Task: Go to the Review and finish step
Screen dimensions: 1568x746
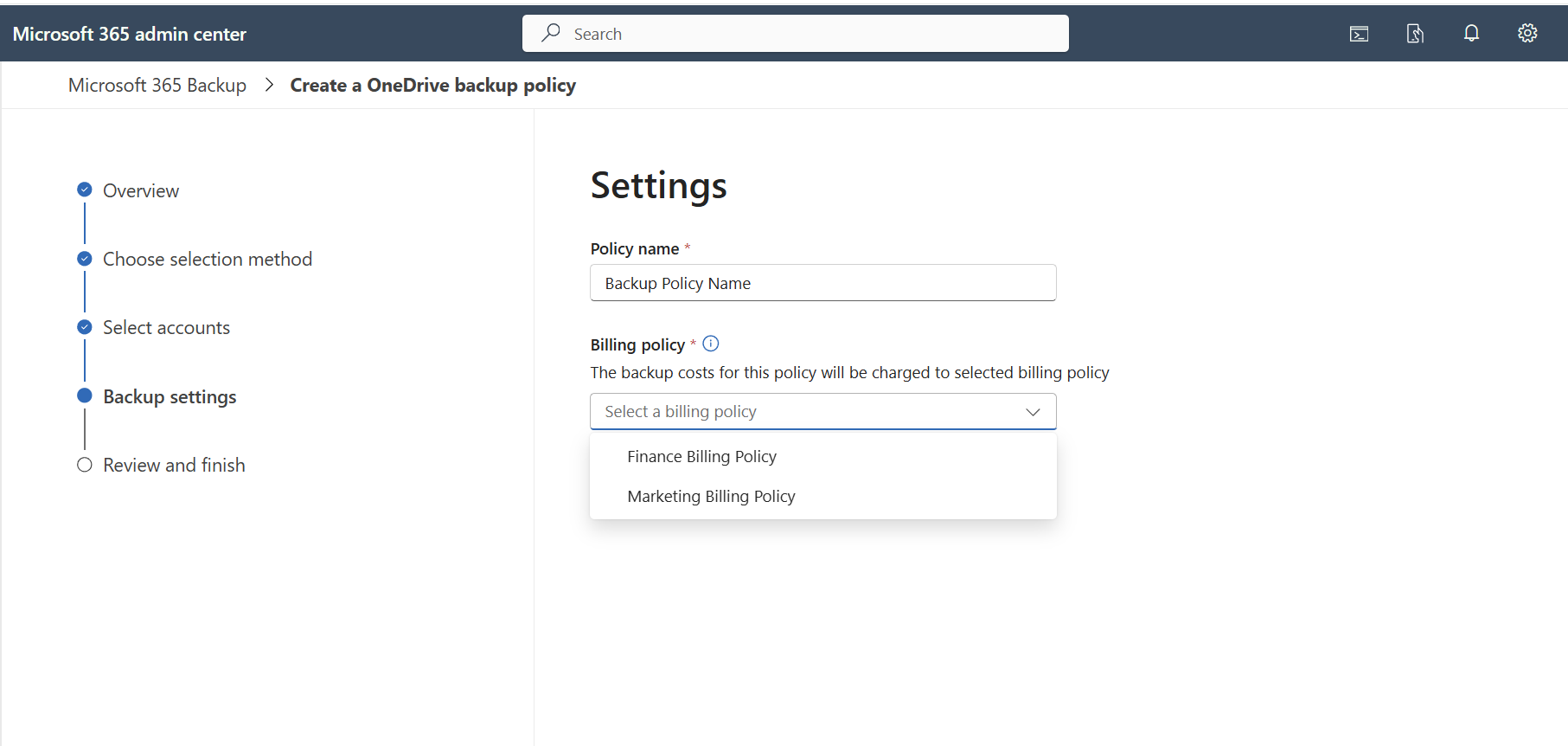Action: pos(174,466)
